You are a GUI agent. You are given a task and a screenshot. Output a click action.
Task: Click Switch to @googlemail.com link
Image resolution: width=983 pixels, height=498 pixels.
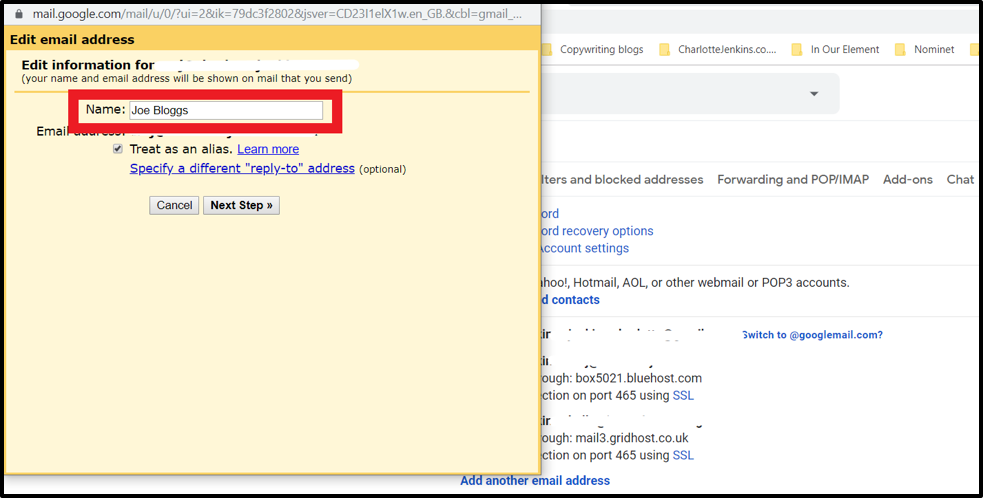click(812, 335)
